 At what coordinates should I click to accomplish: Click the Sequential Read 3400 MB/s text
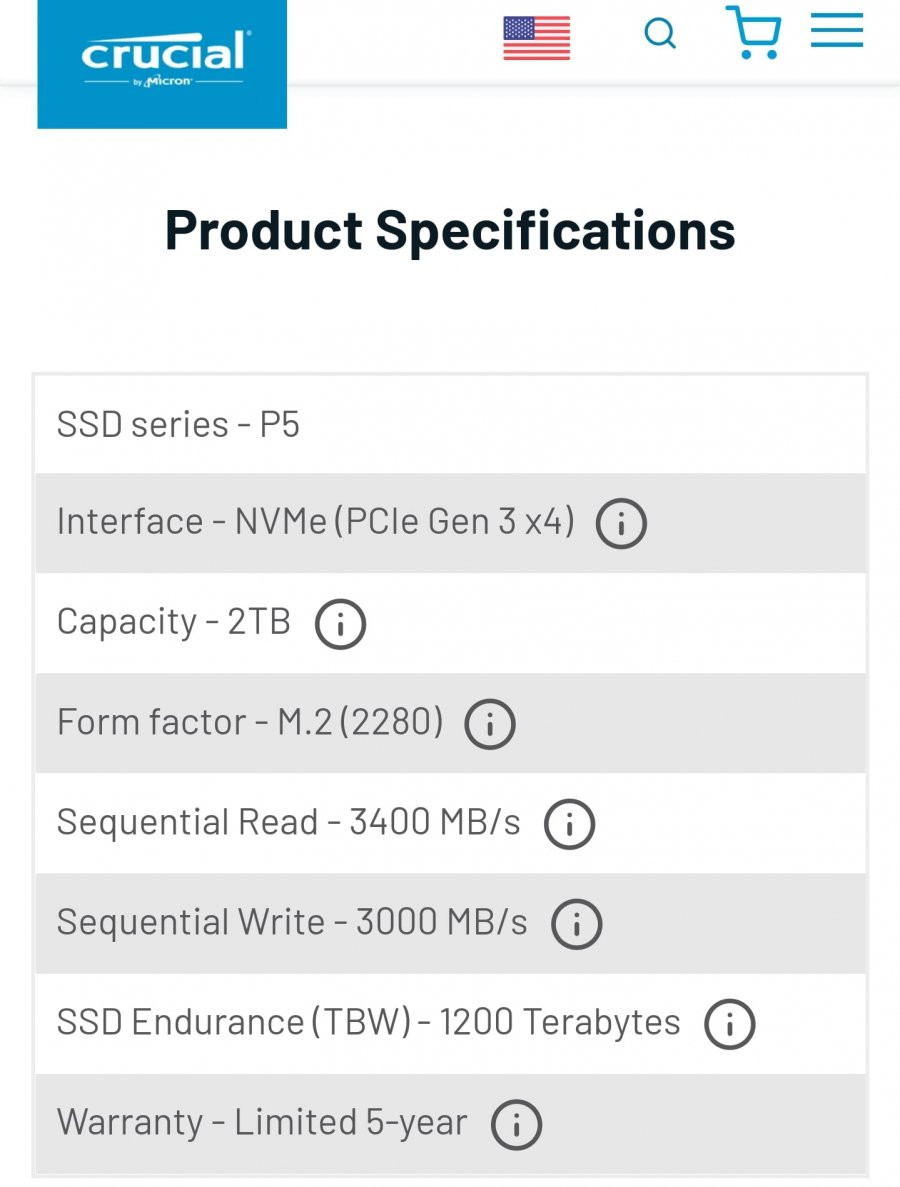click(x=288, y=822)
